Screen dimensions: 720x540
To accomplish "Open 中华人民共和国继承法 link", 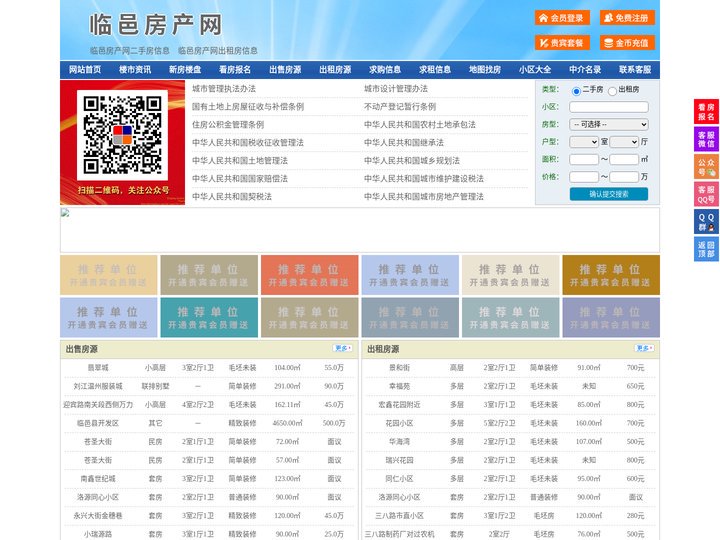I will [404, 142].
